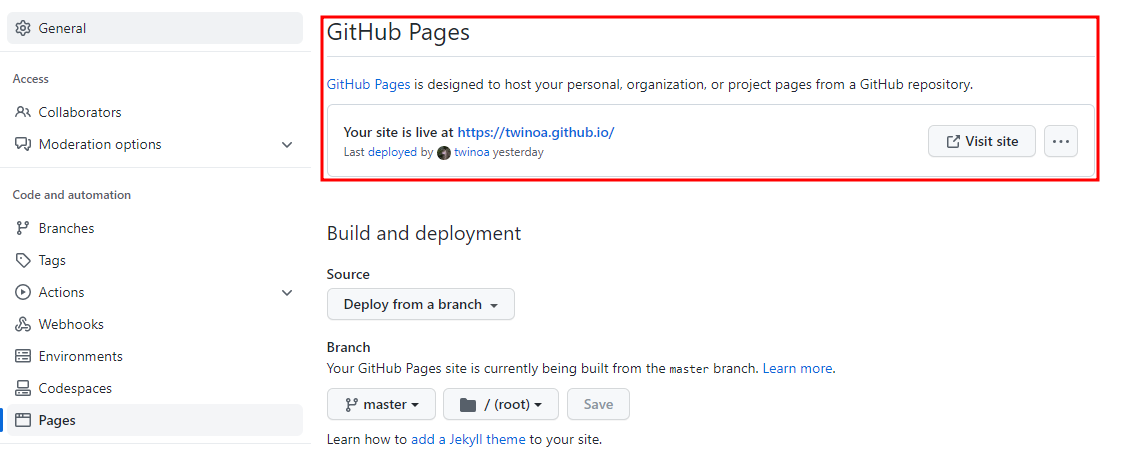Click the Save button
The image size is (1122, 454).
598,405
